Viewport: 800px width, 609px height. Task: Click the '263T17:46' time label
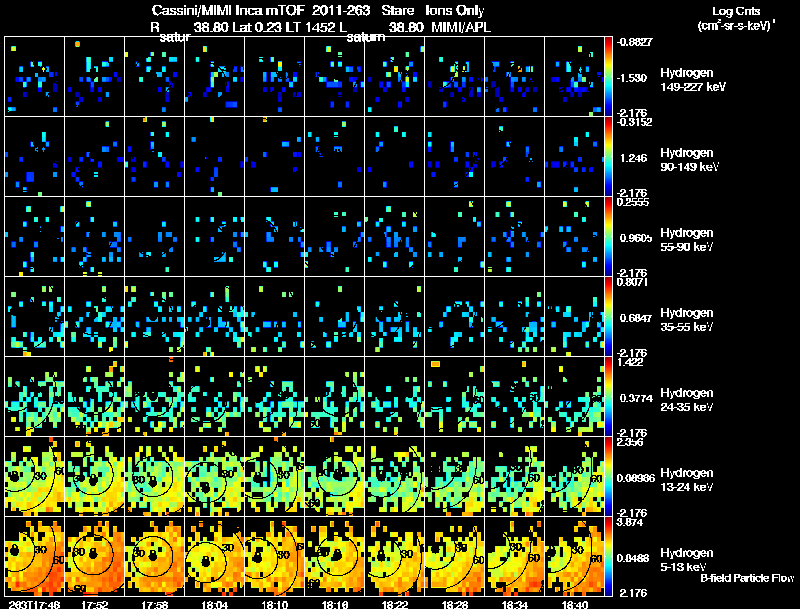[x=34, y=604]
